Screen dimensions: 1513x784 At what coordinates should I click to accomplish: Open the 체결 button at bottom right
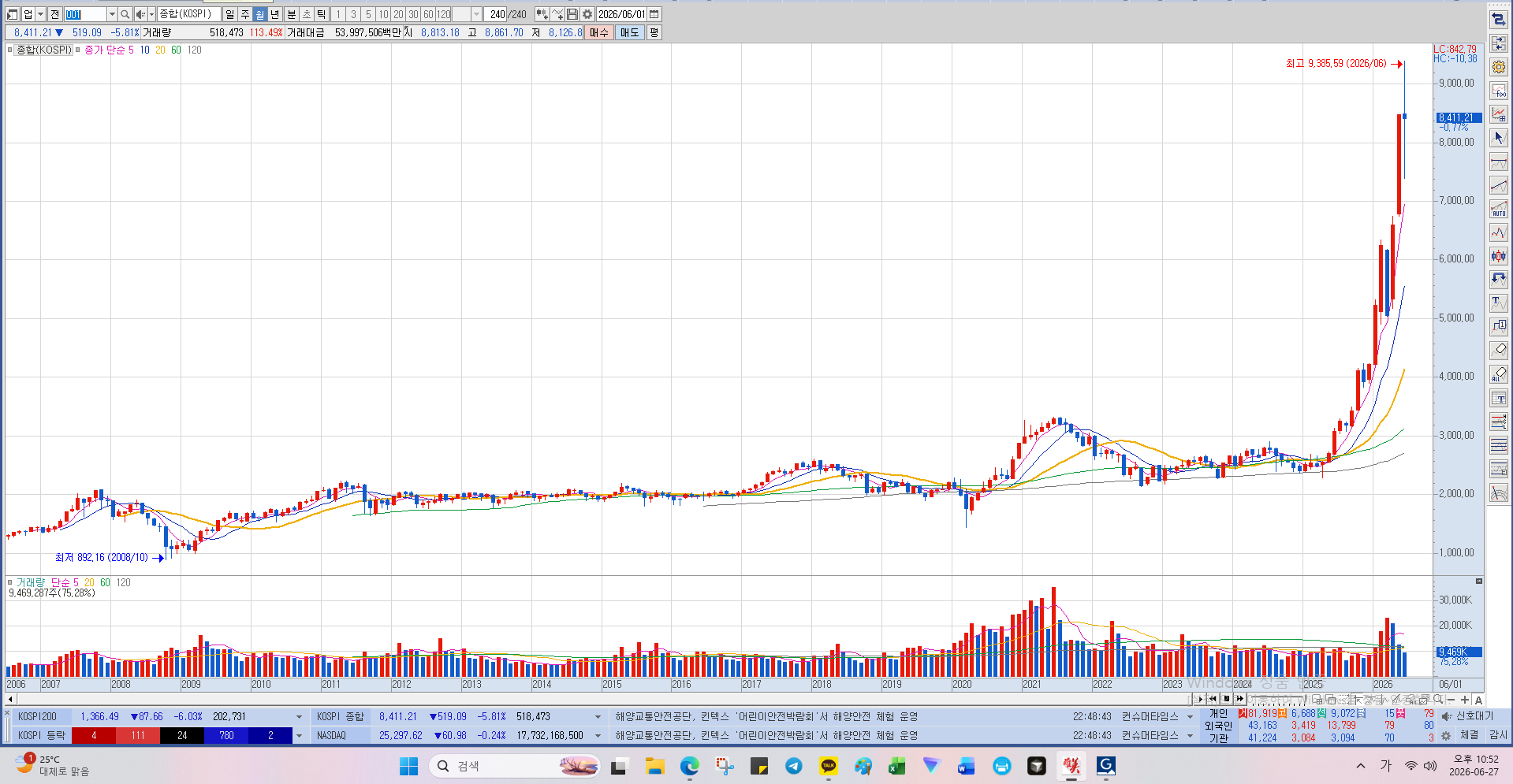point(1469,735)
